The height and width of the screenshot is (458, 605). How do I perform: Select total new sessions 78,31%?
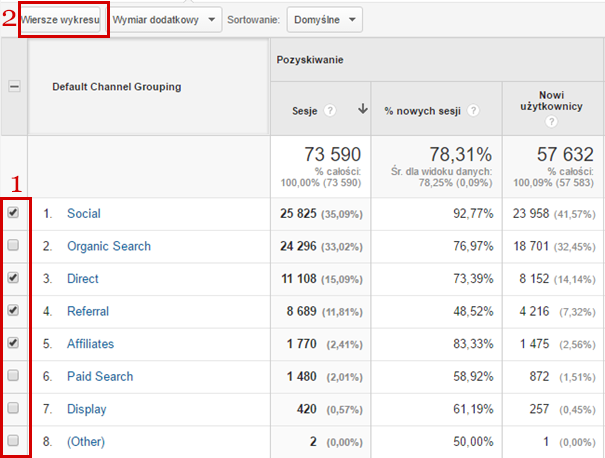461,154
